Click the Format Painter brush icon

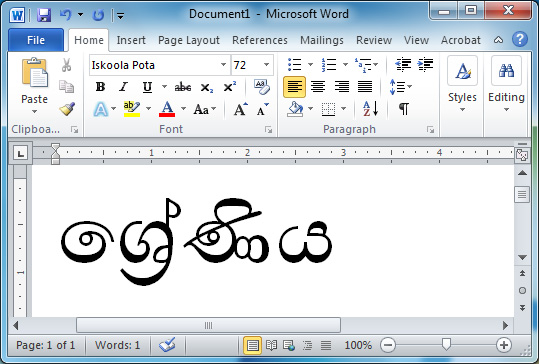coord(67,109)
